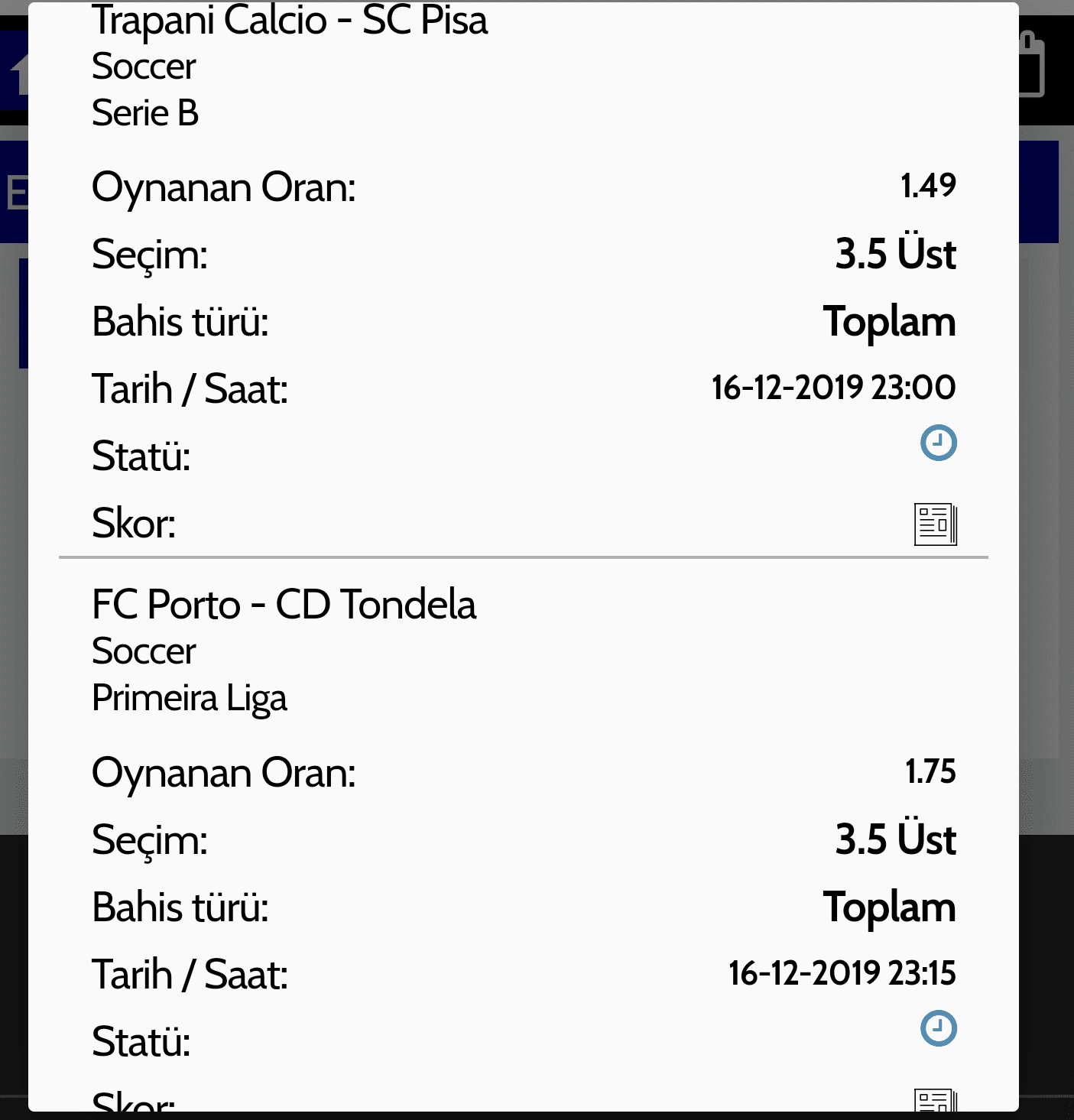Click the blue header bar behind the dialog
The width and height of the screenshot is (1074, 1120).
point(1039,191)
